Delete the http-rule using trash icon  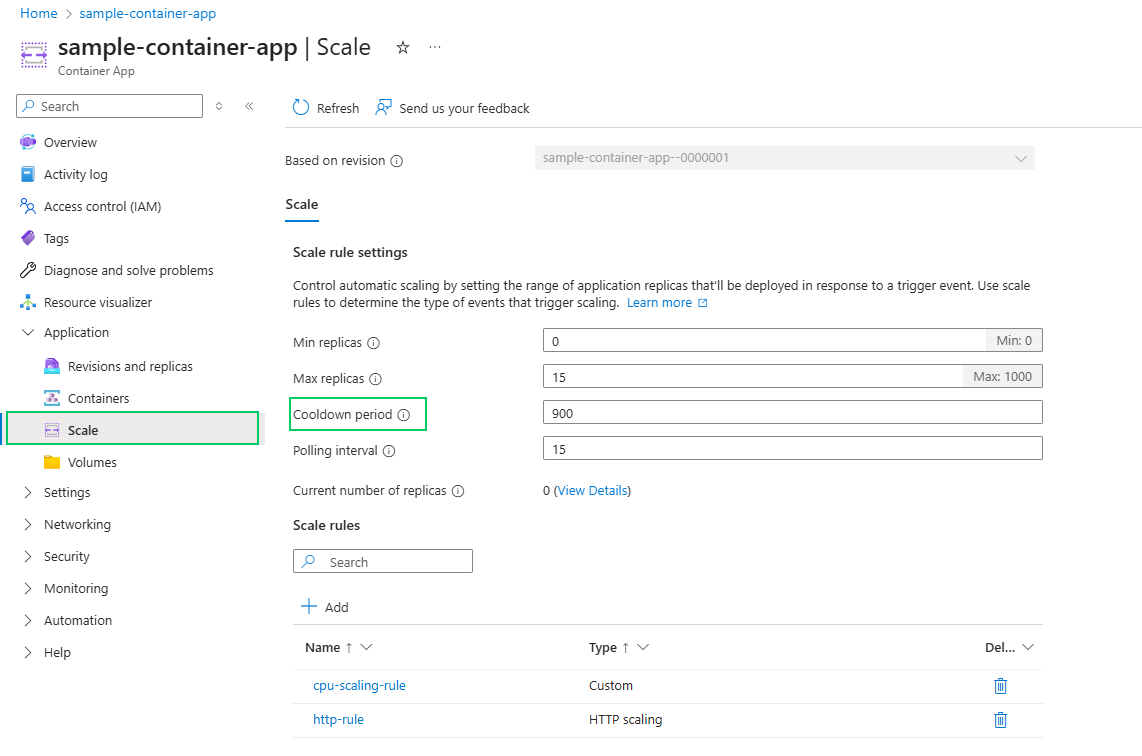click(x=1000, y=720)
